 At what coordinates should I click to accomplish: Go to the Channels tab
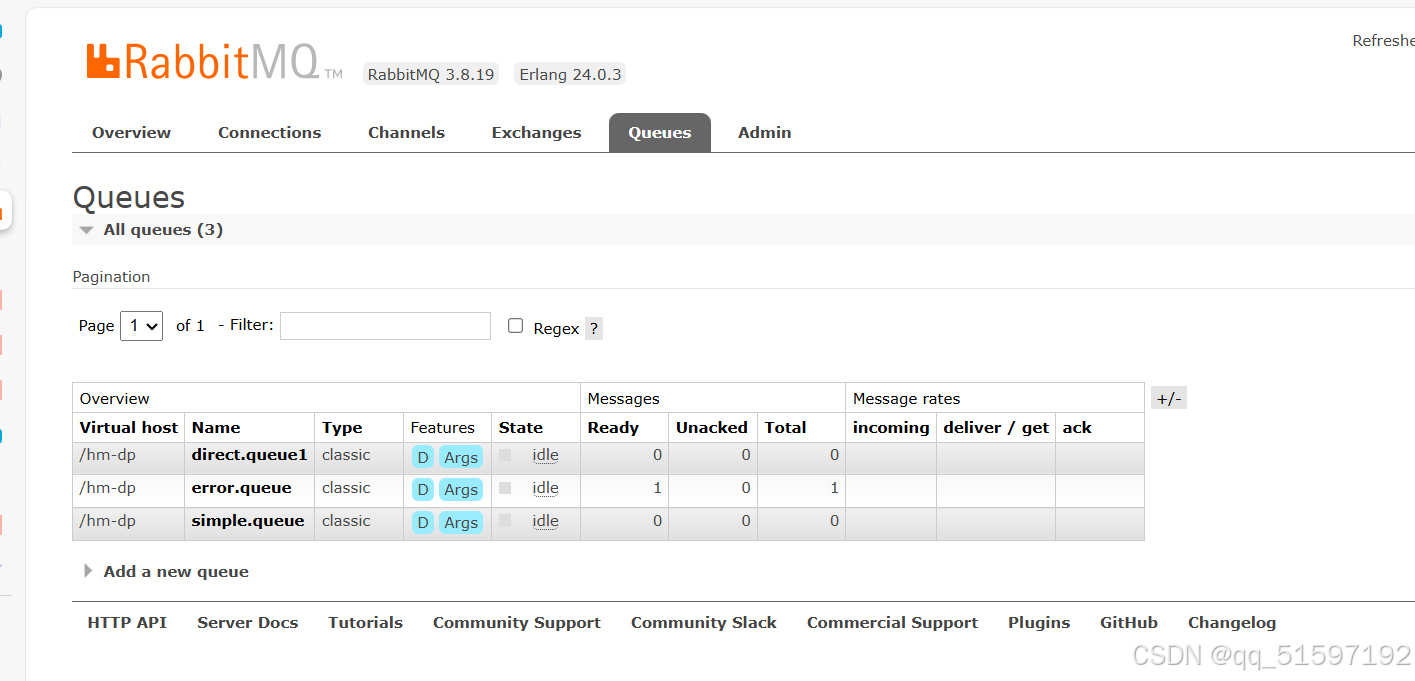click(406, 132)
